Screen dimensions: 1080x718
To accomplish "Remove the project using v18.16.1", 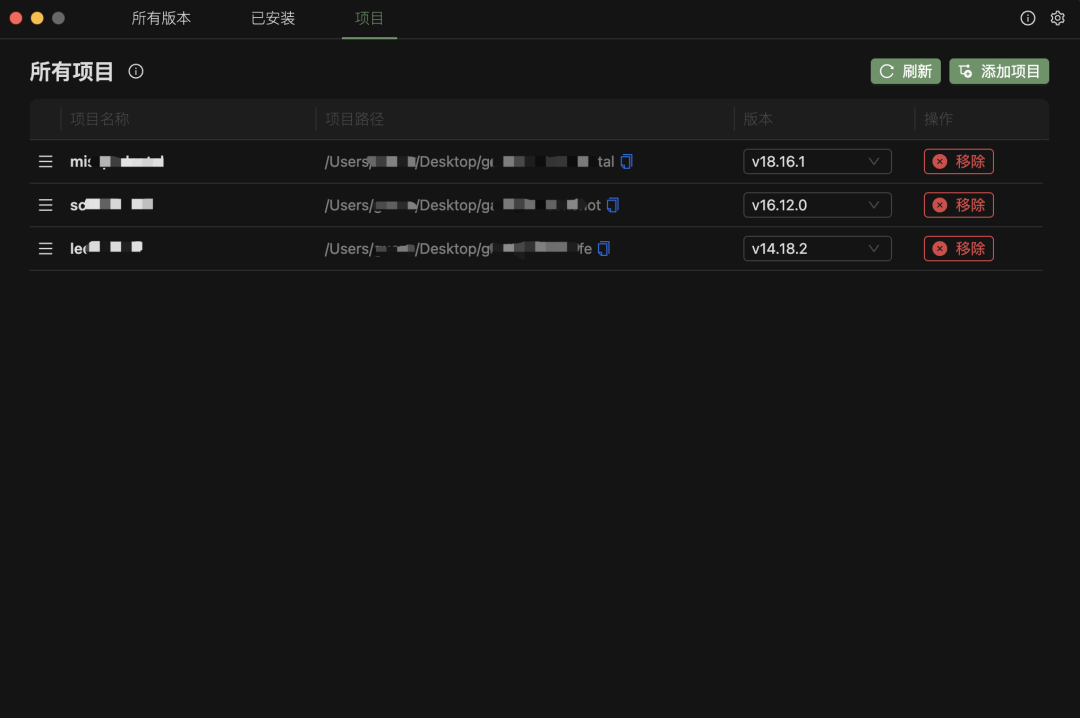I will pyautogui.click(x=958, y=161).
